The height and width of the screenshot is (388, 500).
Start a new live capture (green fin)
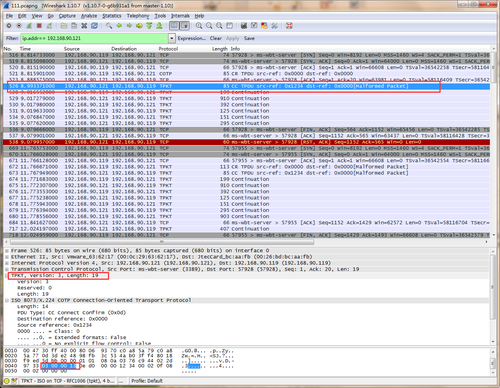29,26
